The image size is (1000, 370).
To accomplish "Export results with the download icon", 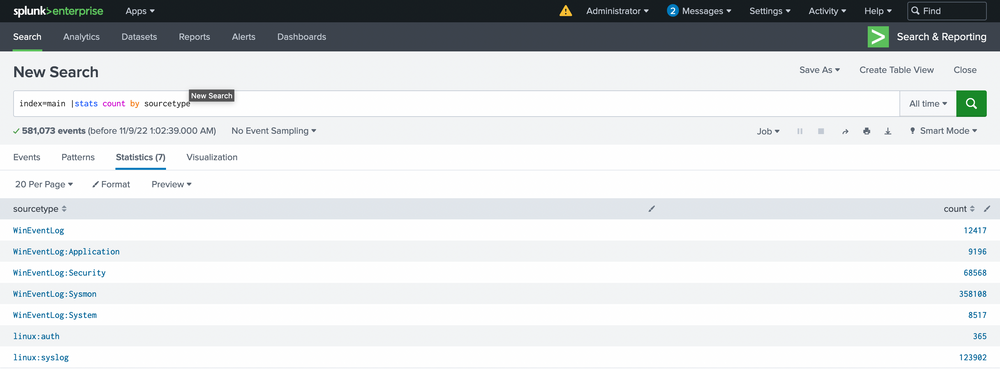I will point(888,131).
